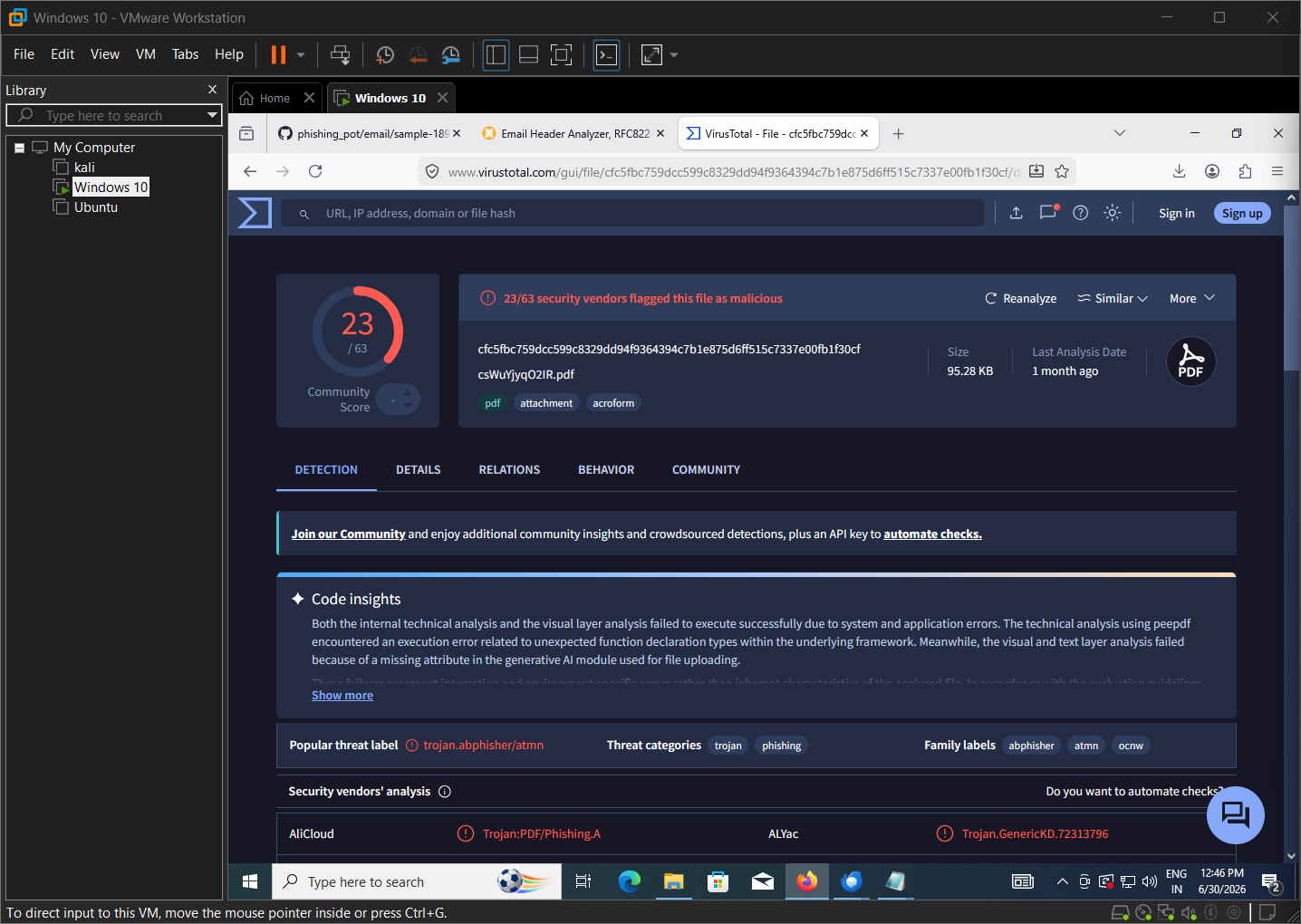The image size is (1301, 924).
Task: Open the VM menu
Action: (146, 54)
